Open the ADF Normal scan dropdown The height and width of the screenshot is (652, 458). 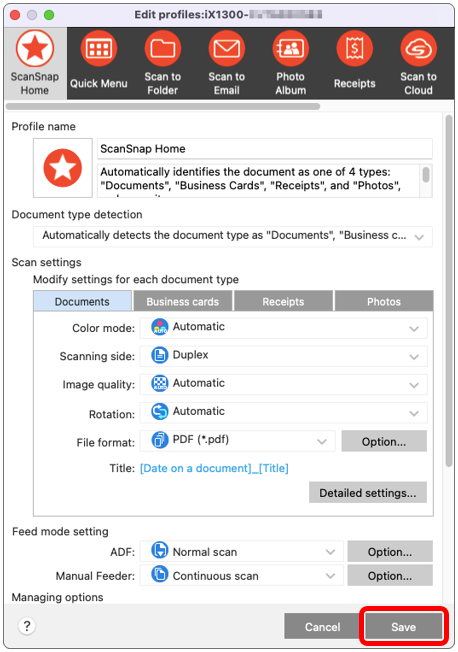(x=242, y=552)
